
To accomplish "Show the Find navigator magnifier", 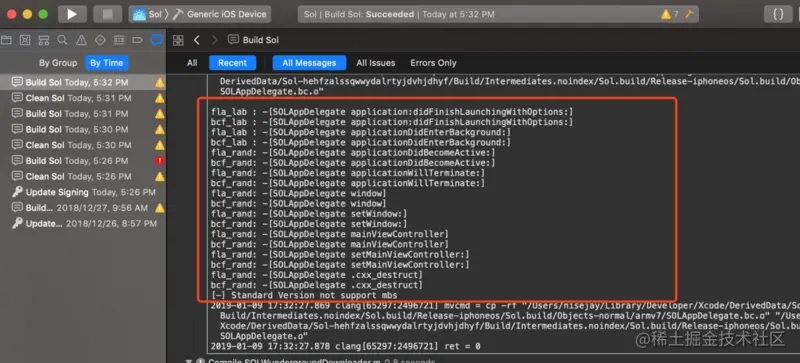I will coord(62,40).
